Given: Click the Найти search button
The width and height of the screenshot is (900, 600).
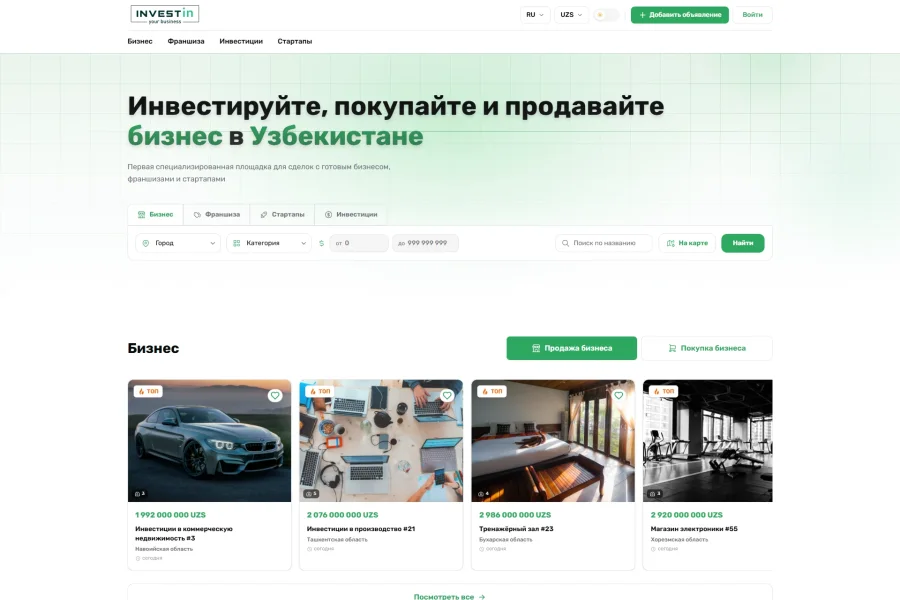Looking at the screenshot, I should (743, 243).
